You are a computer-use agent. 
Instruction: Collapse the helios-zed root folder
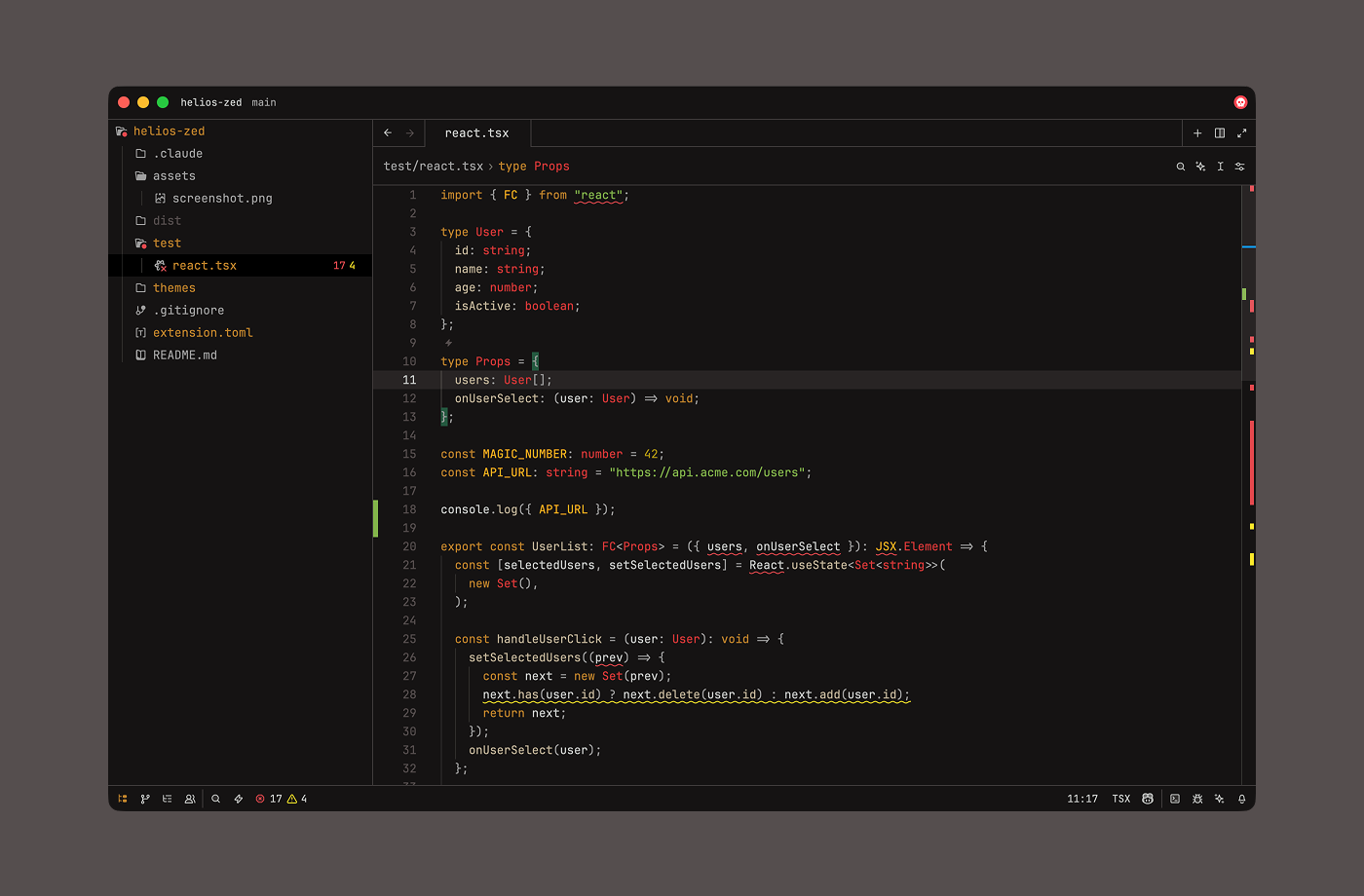(x=240, y=131)
